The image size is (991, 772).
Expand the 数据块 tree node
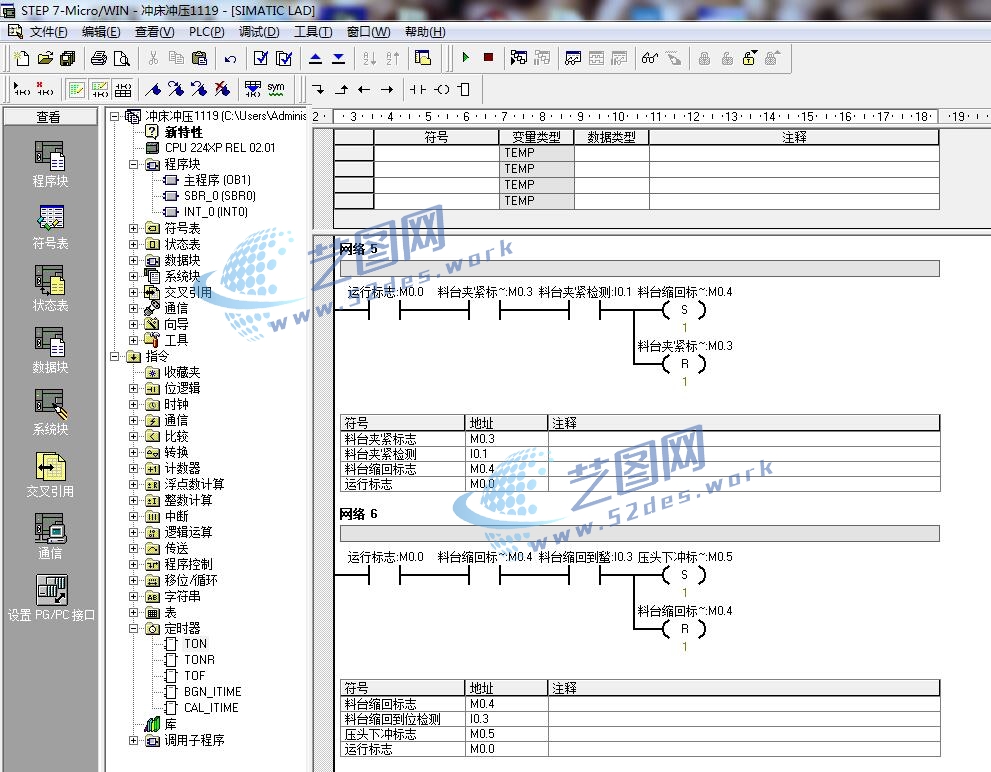[x=133, y=260]
